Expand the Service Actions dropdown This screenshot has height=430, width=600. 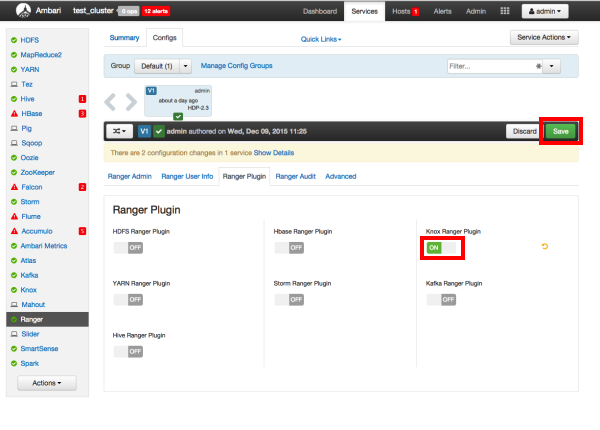click(544, 37)
